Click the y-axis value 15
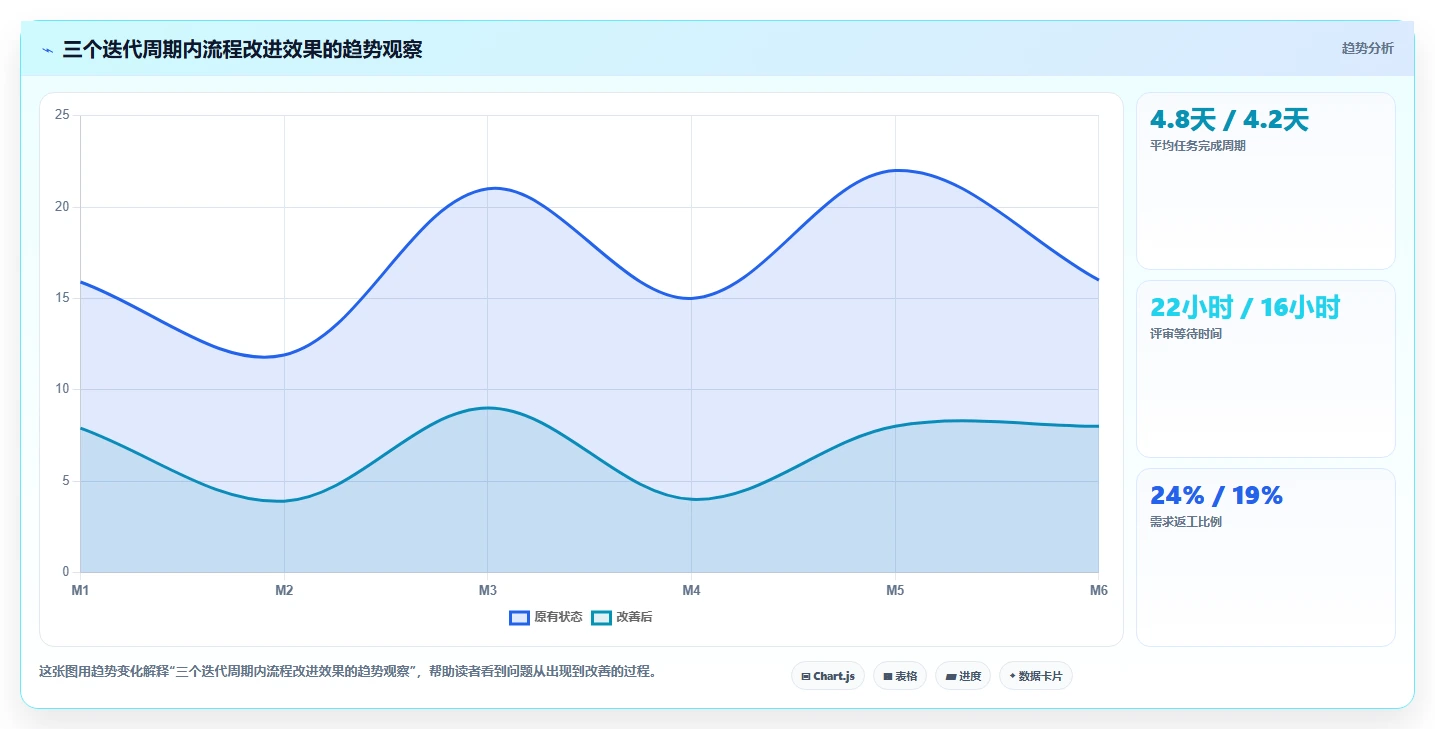Viewport: 1435px width, 729px height. [x=62, y=298]
